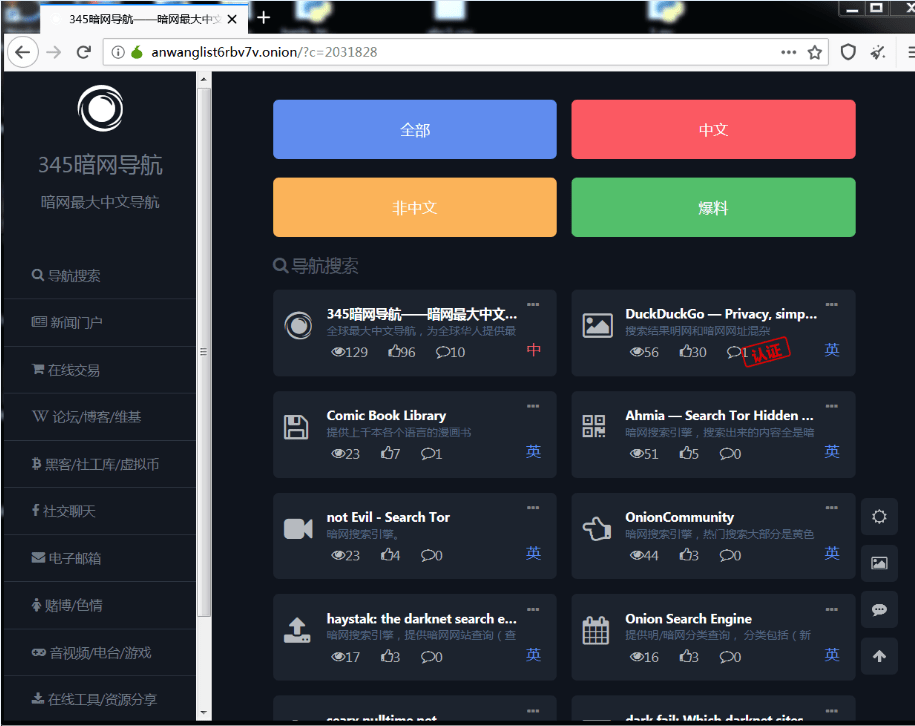Click the QR code icon on Ahmia card
Viewport: 915px width, 726px height.
pos(593,426)
